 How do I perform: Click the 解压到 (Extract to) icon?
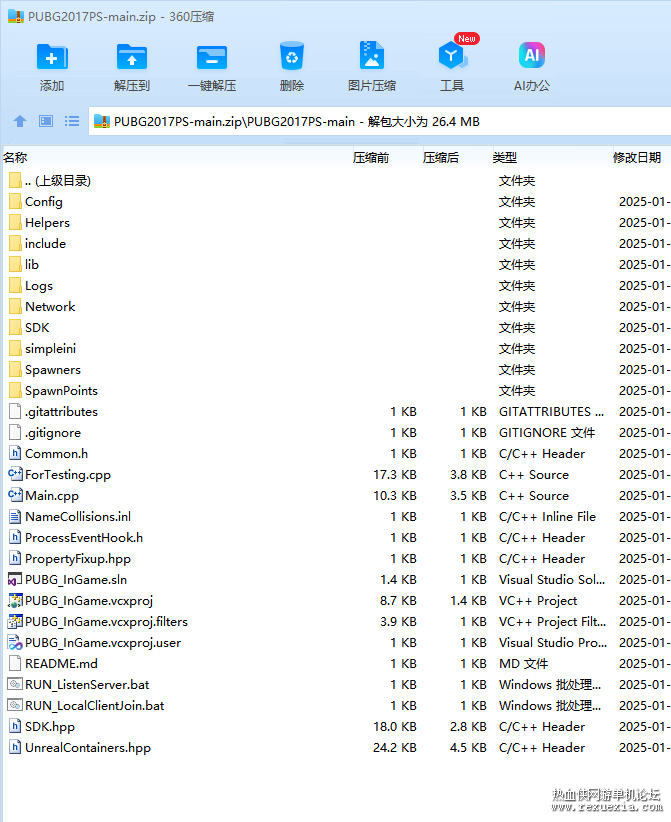(132, 57)
